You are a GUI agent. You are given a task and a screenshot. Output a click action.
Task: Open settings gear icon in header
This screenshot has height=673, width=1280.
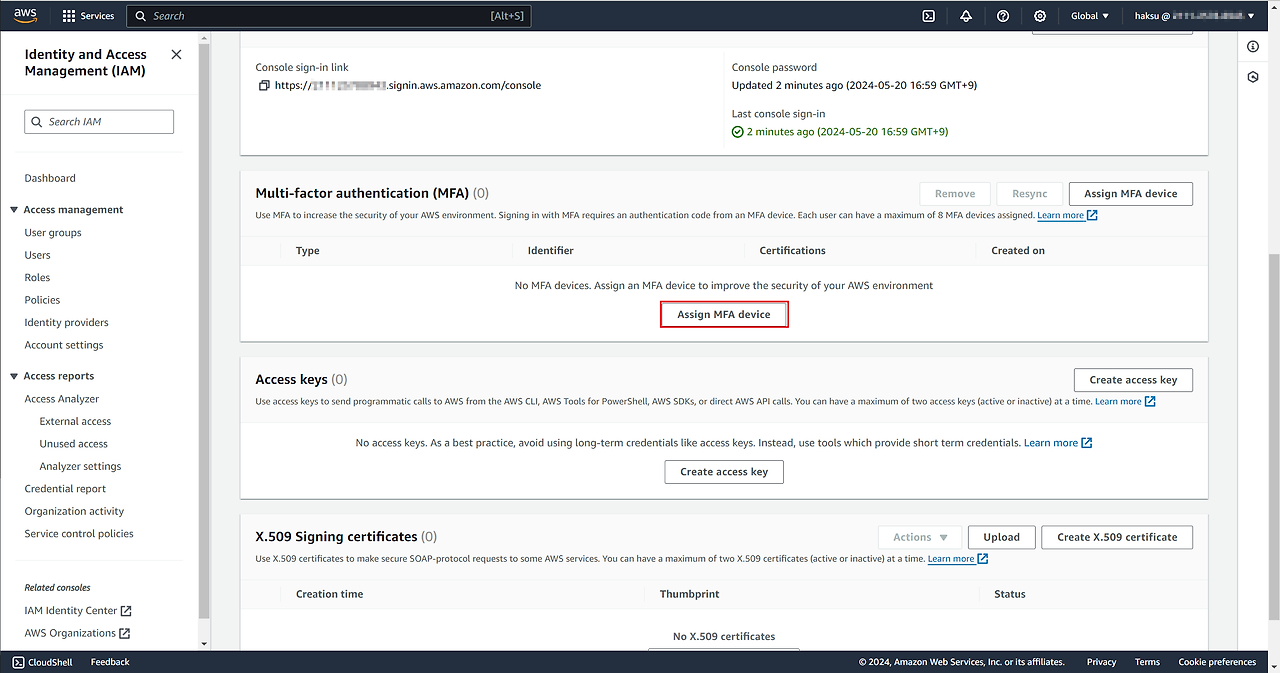click(1040, 16)
